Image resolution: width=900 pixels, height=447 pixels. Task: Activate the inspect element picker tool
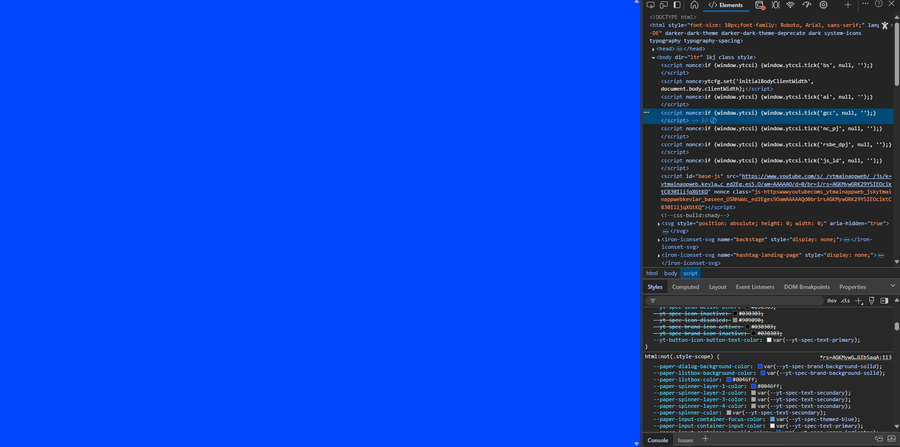650,5
